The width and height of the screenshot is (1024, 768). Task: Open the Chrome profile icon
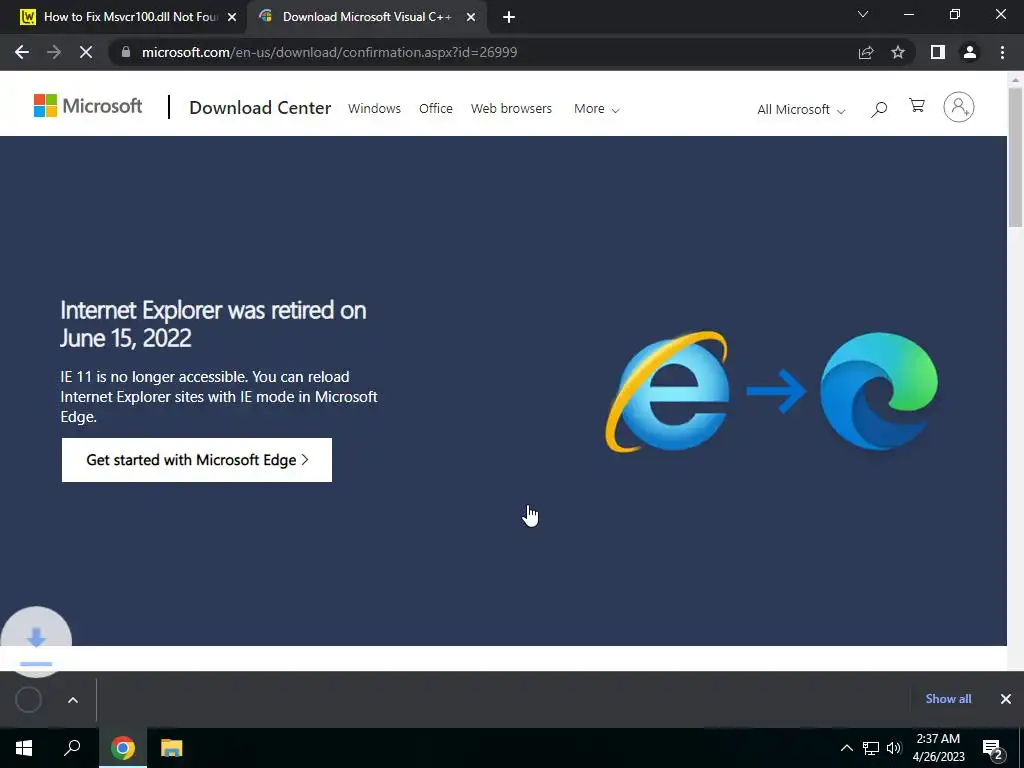[970, 52]
